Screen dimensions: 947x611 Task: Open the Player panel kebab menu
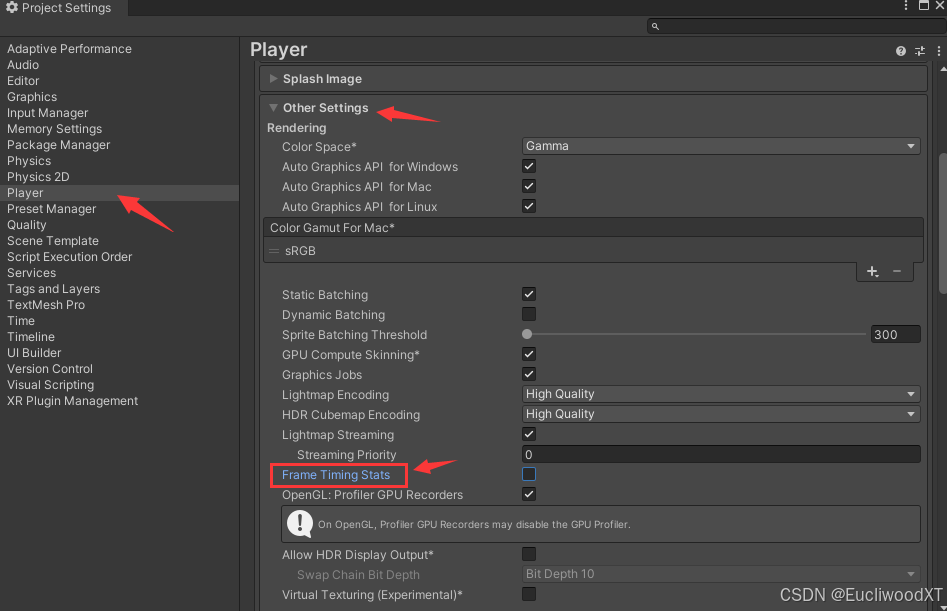[939, 51]
